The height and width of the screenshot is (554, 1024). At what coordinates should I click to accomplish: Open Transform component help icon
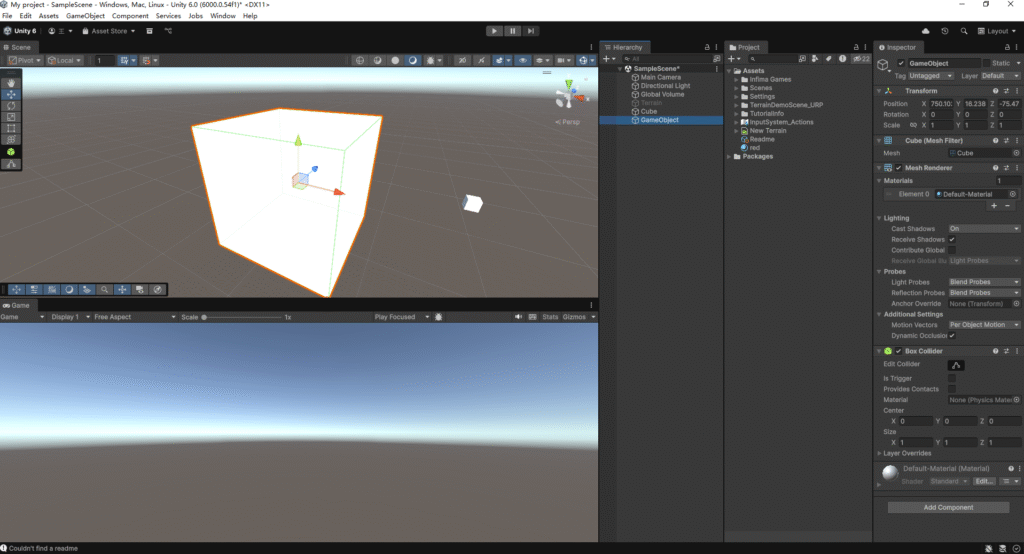click(995, 91)
